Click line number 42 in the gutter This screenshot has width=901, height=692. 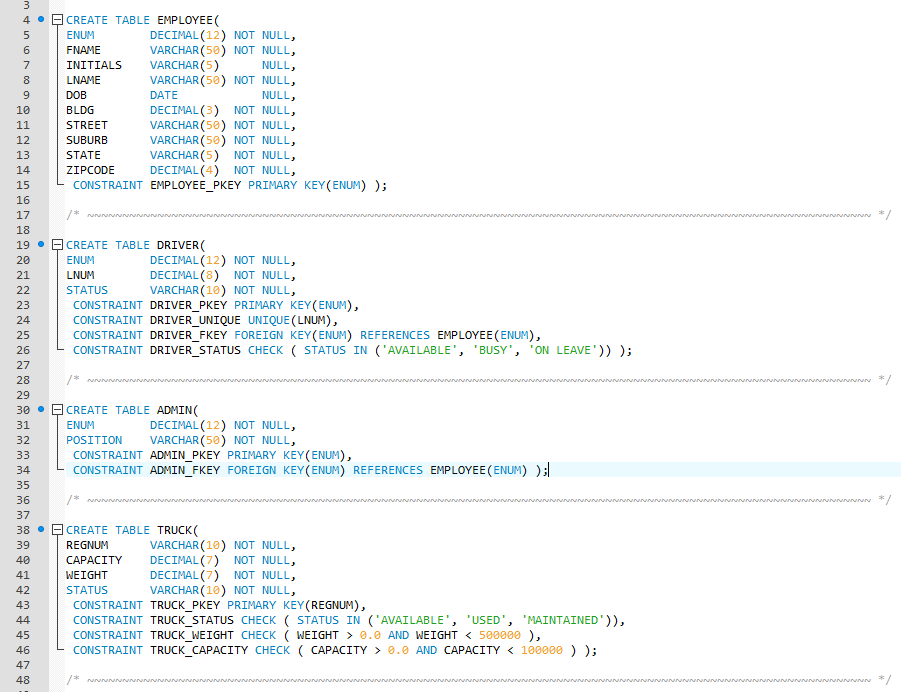pos(22,589)
